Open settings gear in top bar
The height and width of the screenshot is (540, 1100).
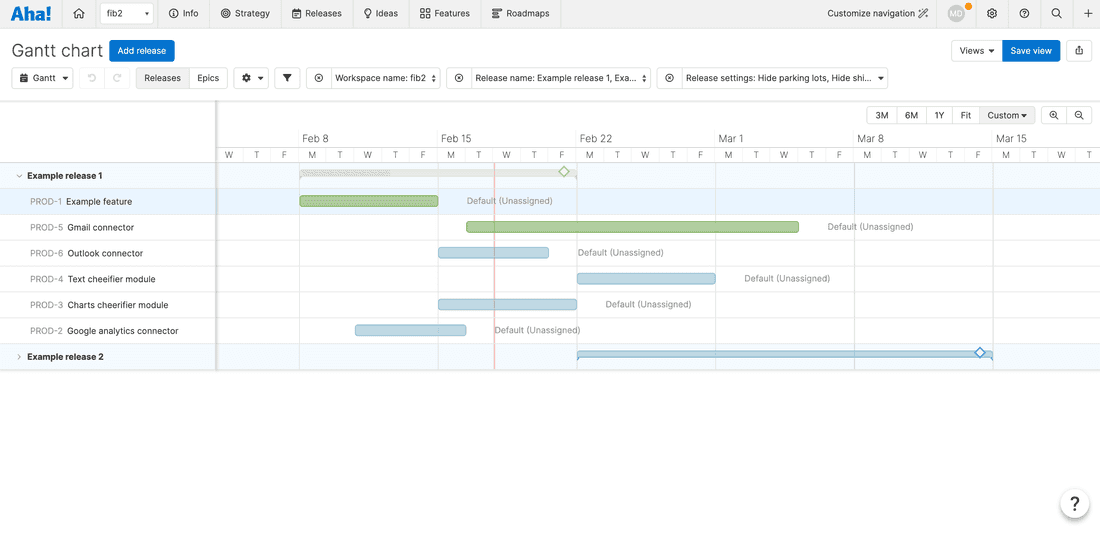pyautogui.click(x=992, y=13)
